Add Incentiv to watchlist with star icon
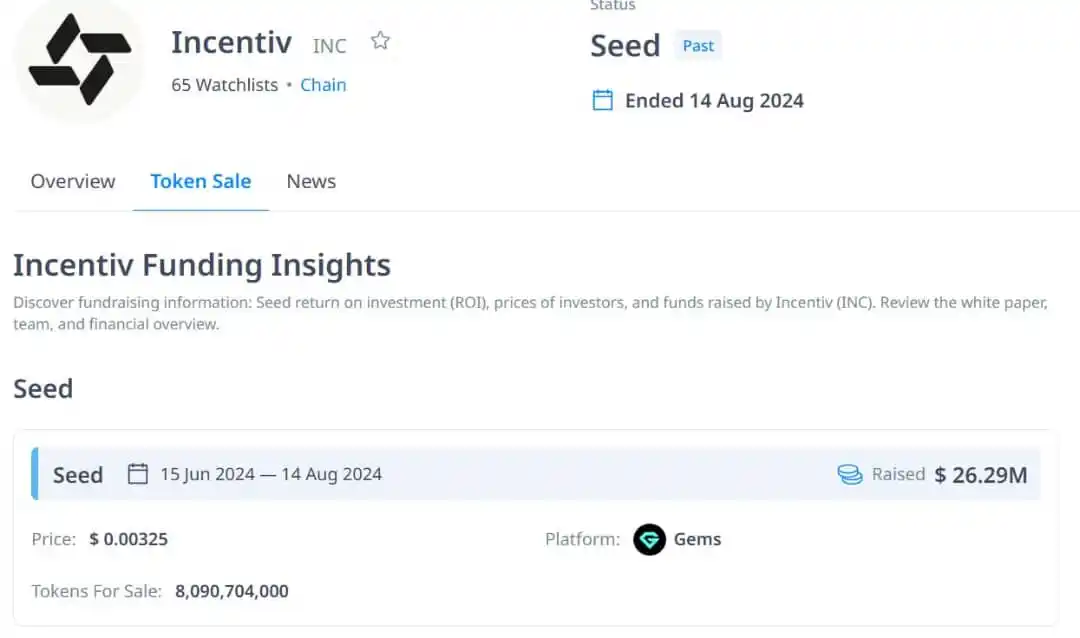The height and width of the screenshot is (638, 1080). click(380, 41)
